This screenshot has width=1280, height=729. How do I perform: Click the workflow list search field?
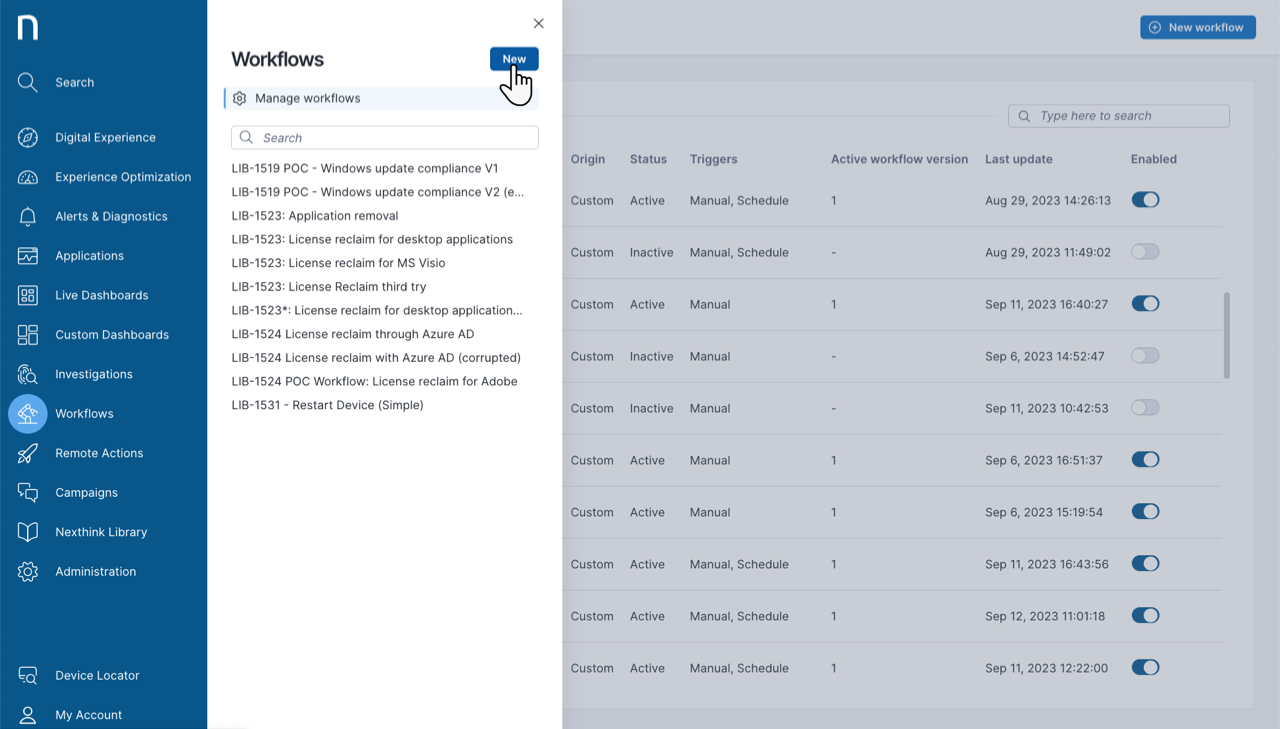click(x=383, y=137)
